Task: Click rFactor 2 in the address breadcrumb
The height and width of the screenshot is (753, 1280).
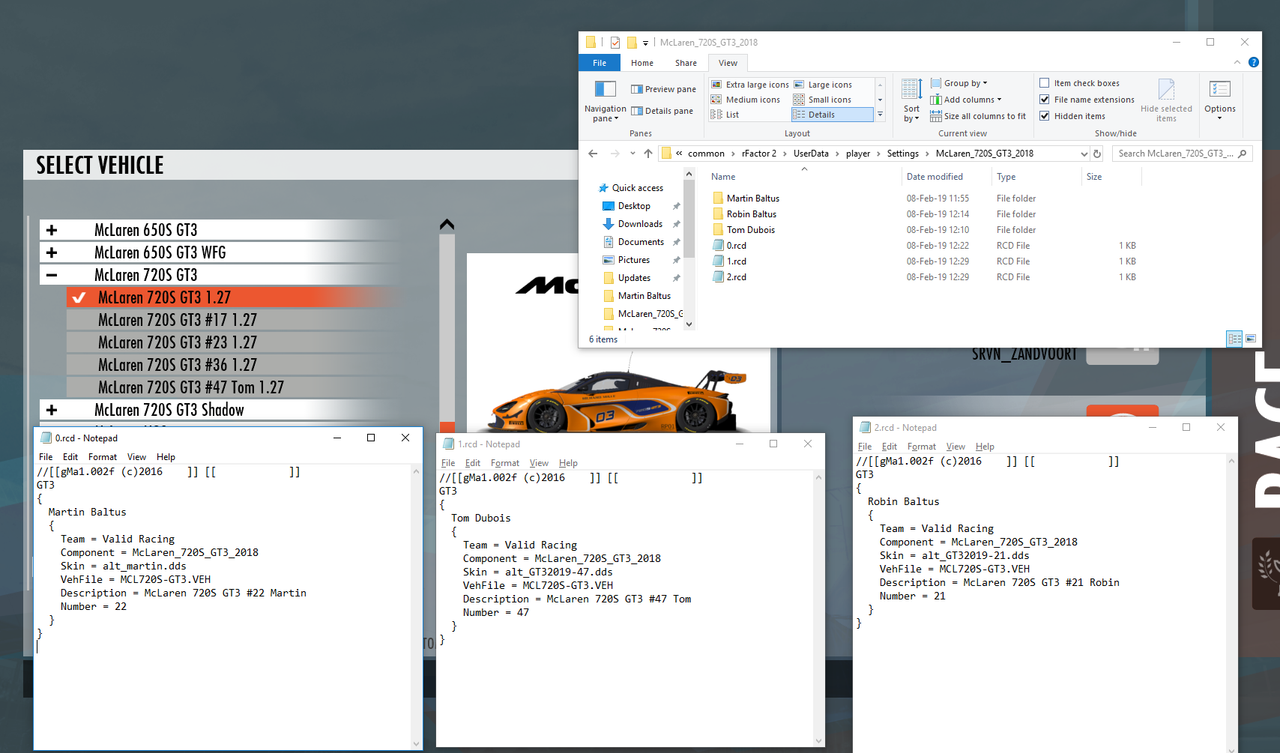Action: [x=759, y=154]
